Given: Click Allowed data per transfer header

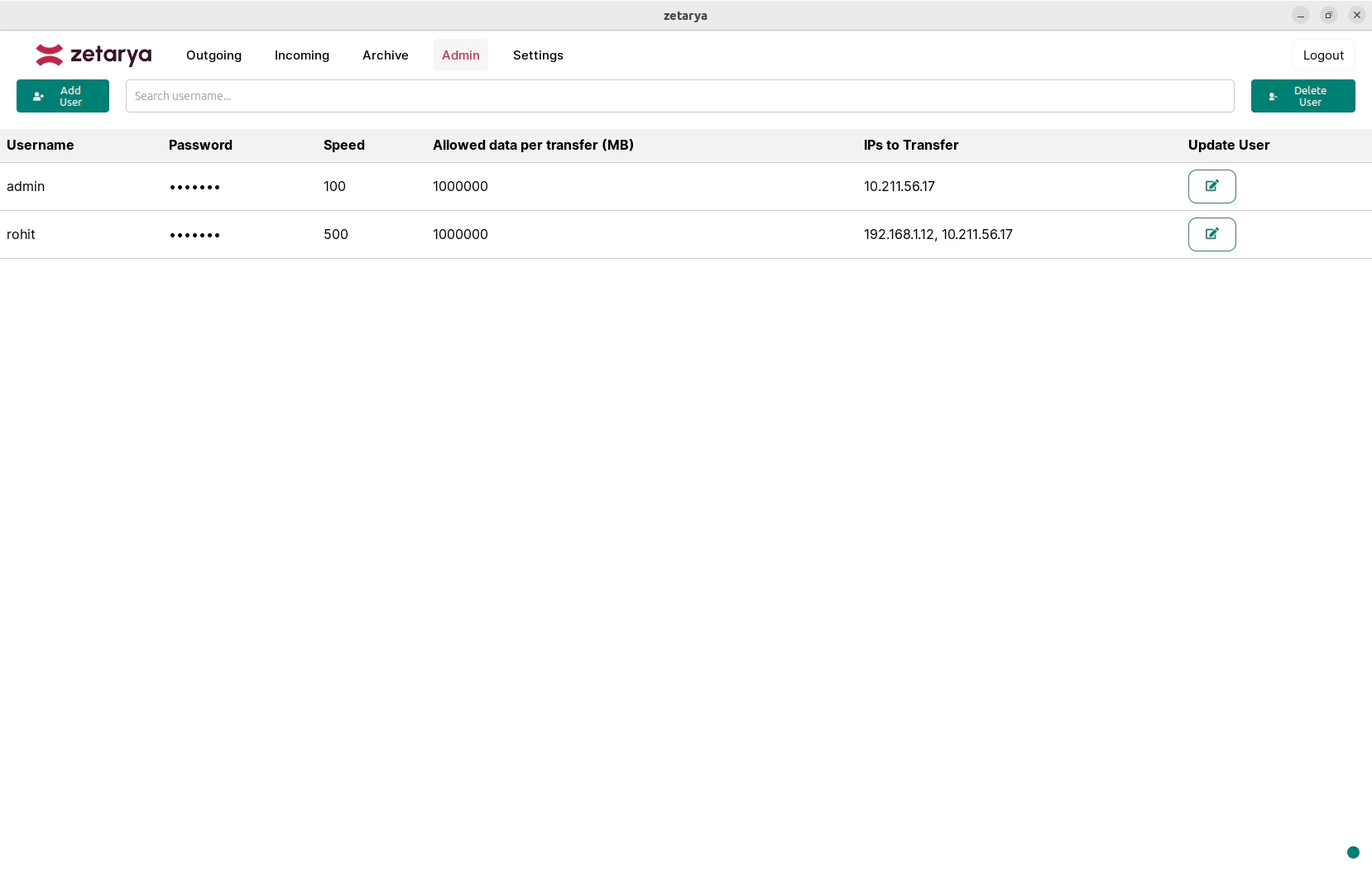Looking at the screenshot, I should pyautogui.click(x=533, y=145).
